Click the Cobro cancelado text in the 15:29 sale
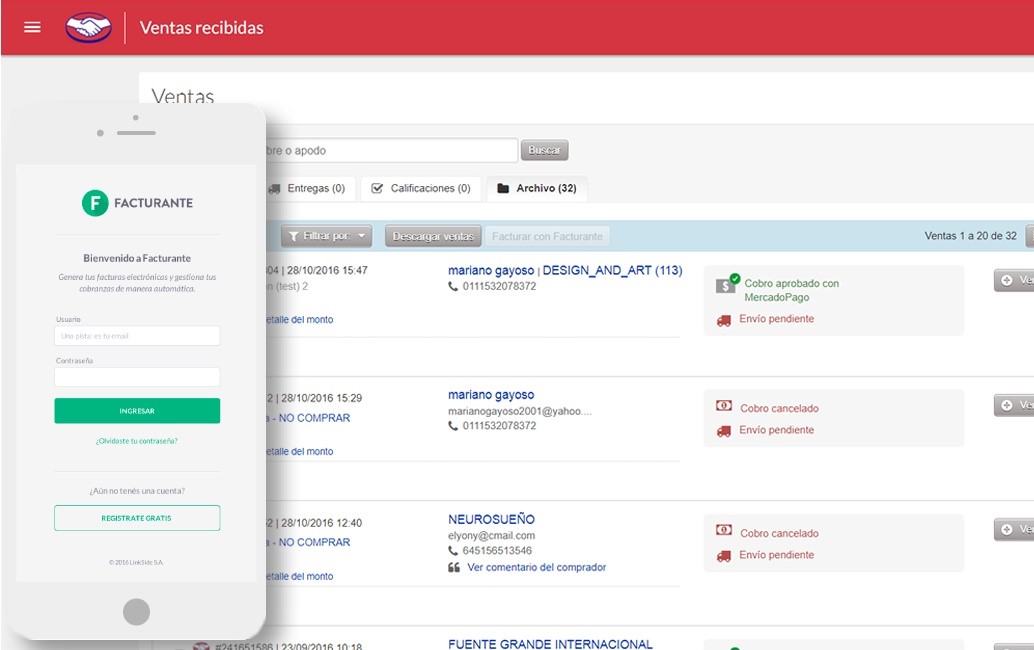Viewport: 1034px width, 650px height. (x=779, y=409)
